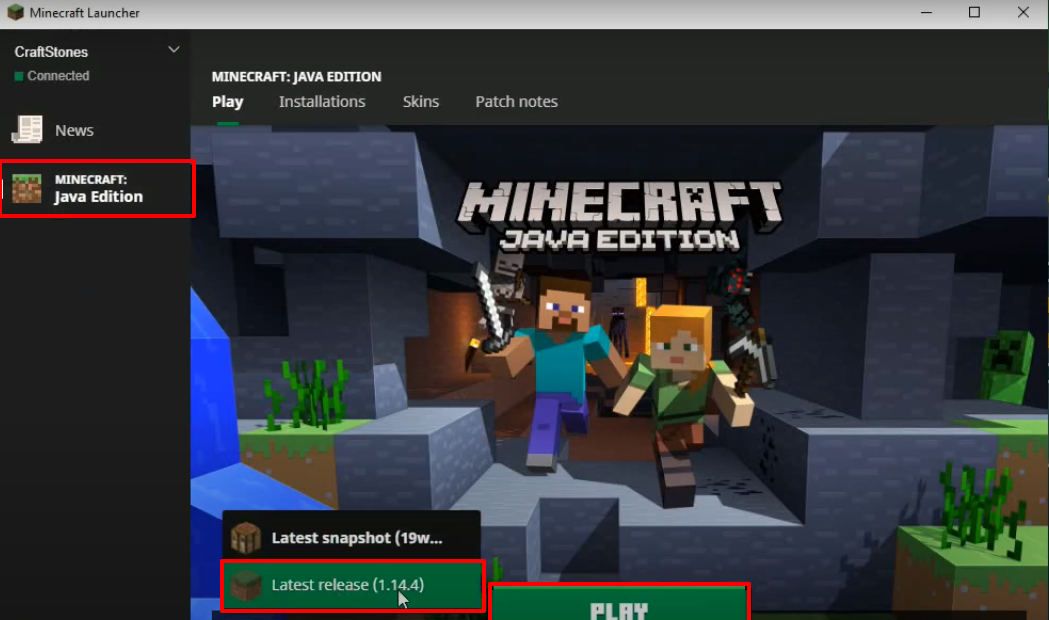The image size is (1049, 620).
Task: Click the Minecraft Java Edition grass block icon
Action: [x=27, y=188]
